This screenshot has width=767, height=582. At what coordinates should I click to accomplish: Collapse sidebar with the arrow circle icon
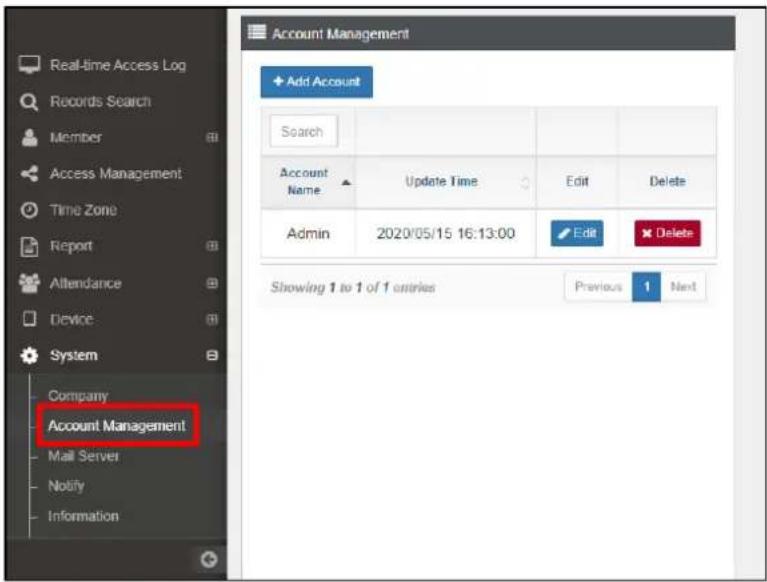tap(209, 559)
